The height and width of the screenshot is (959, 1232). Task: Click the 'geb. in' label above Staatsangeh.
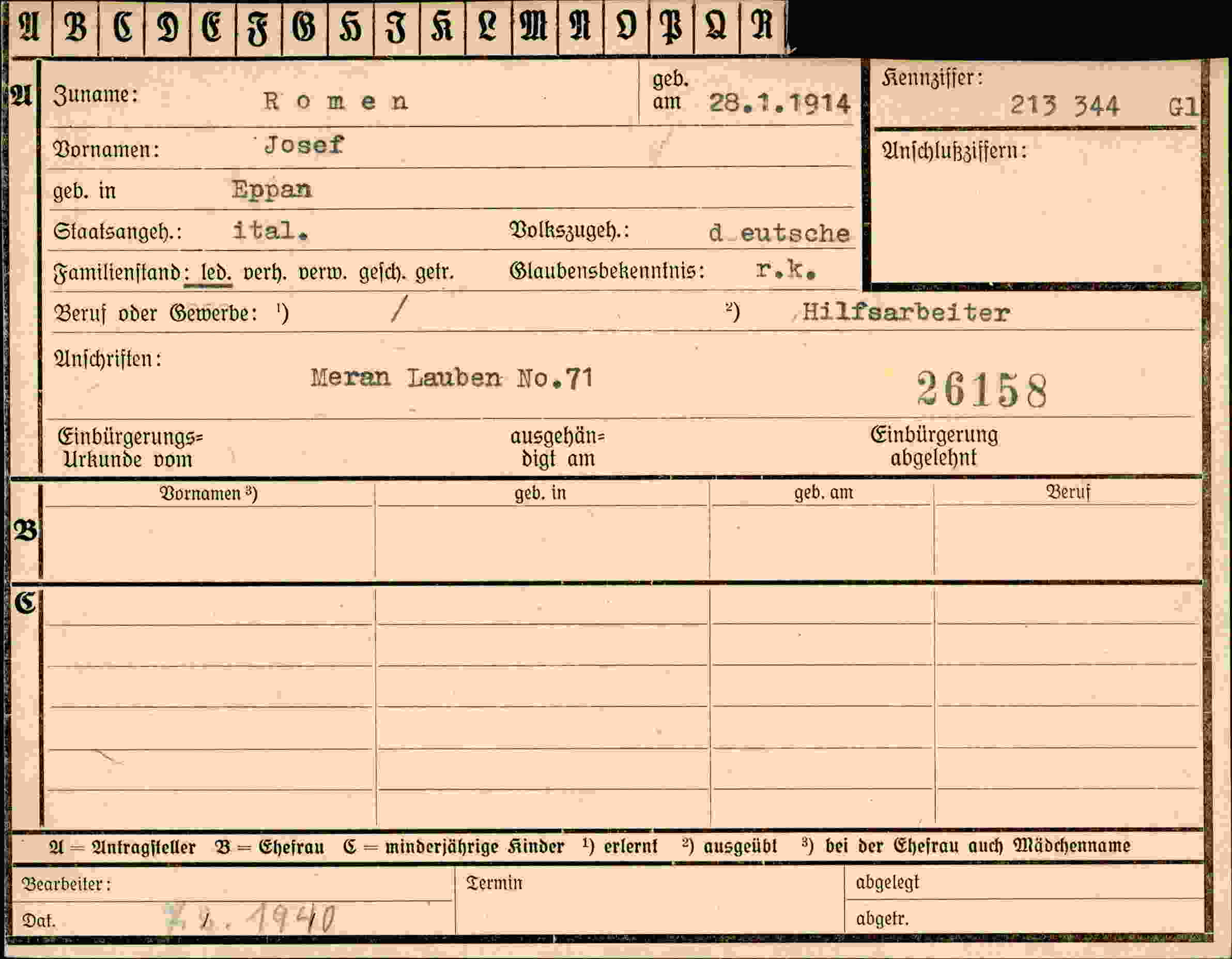click(x=84, y=191)
